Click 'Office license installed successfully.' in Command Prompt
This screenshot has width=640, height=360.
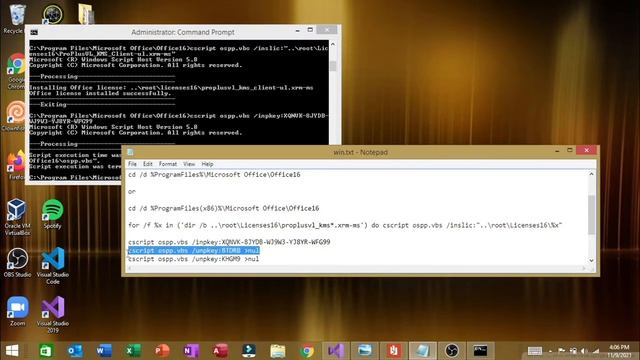coord(100,93)
